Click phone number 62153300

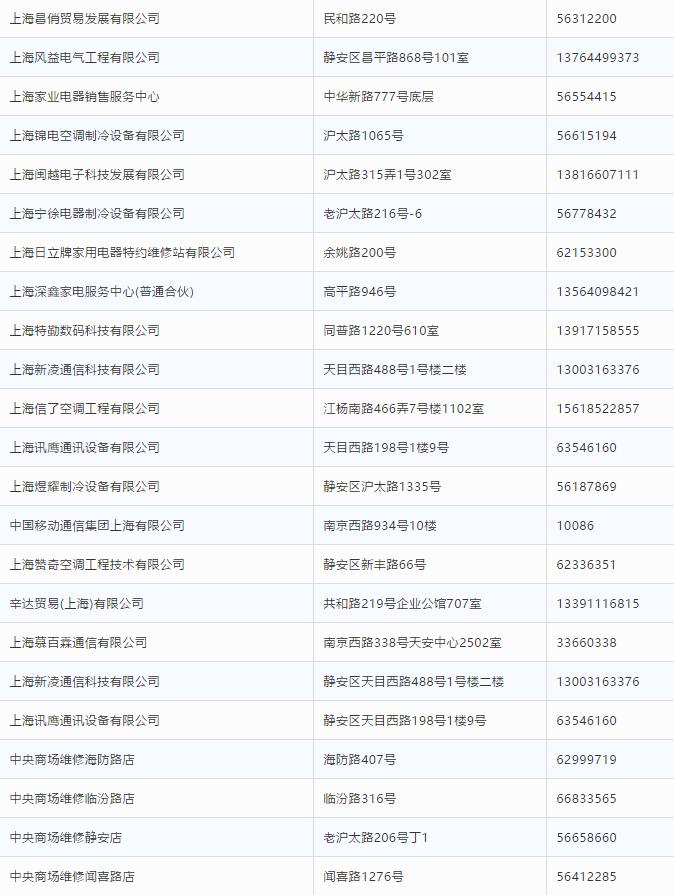tap(587, 252)
